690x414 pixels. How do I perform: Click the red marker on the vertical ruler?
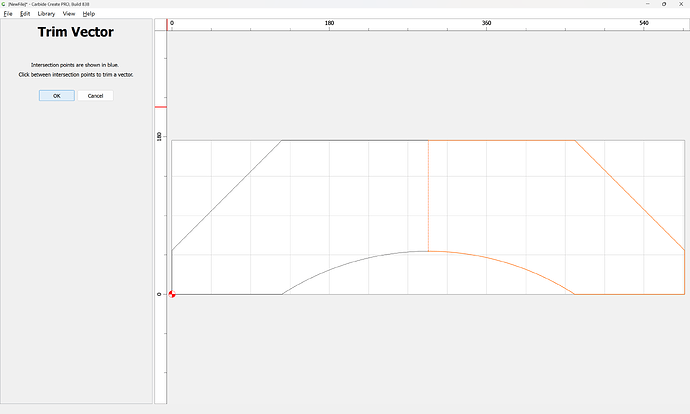(160, 107)
